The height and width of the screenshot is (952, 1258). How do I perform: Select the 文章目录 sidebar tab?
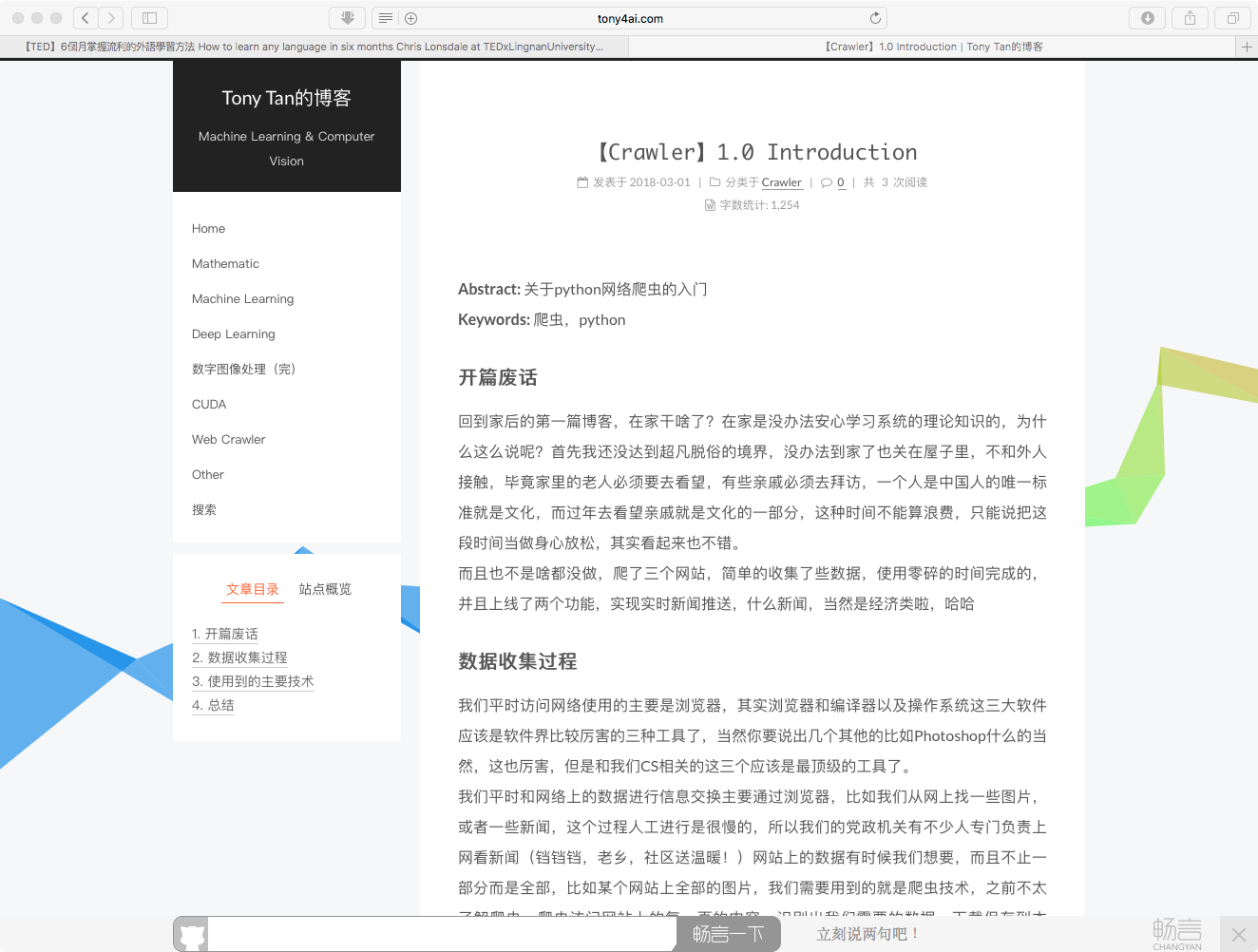pos(253,589)
